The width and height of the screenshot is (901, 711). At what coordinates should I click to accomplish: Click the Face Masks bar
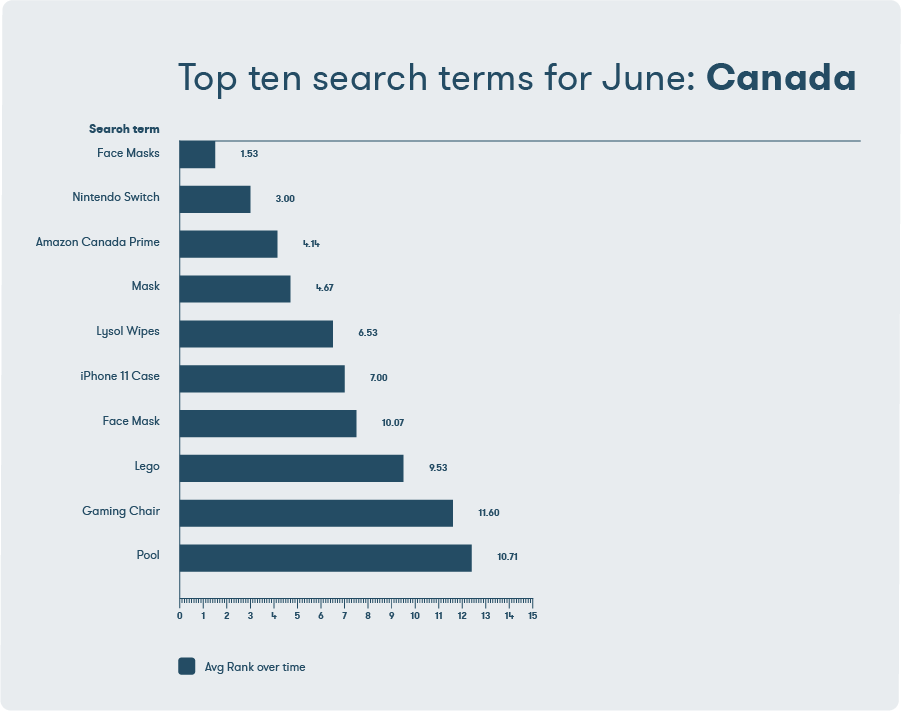pos(197,155)
